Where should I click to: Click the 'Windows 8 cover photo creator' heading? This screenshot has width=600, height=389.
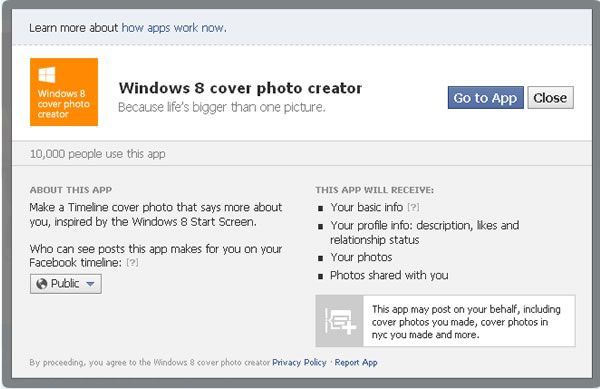pyautogui.click(x=240, y=88)
